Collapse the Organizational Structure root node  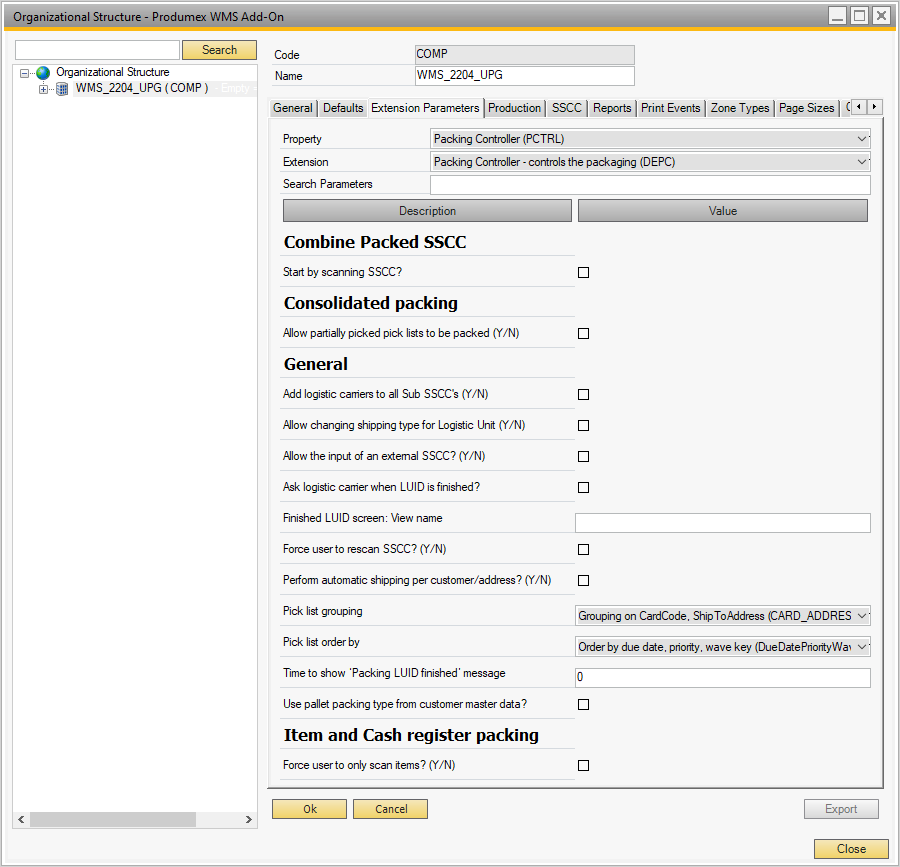tap(25, 73)
